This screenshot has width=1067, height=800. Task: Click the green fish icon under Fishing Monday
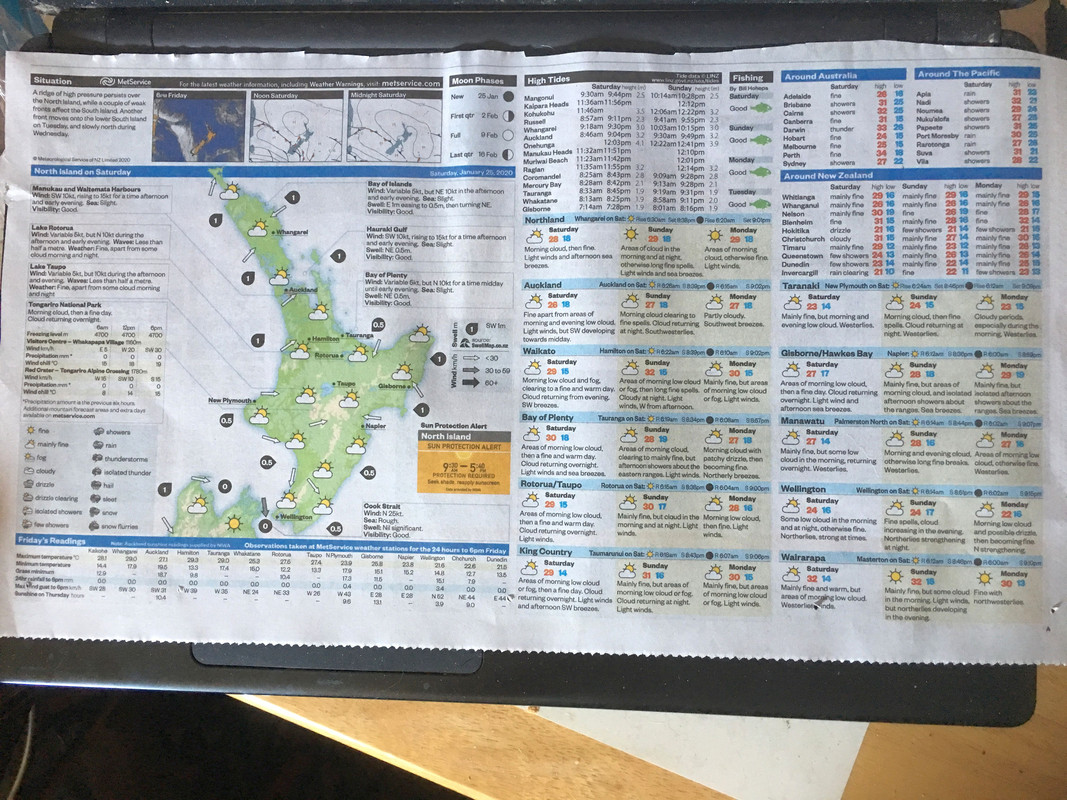click(760, 171)
